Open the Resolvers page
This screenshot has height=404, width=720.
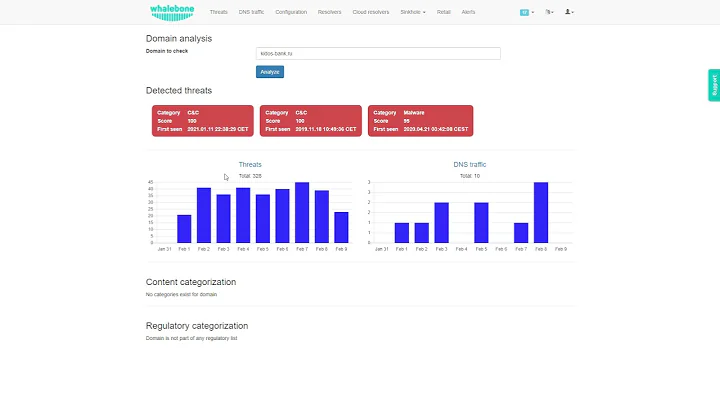click(x=330, y=12)
